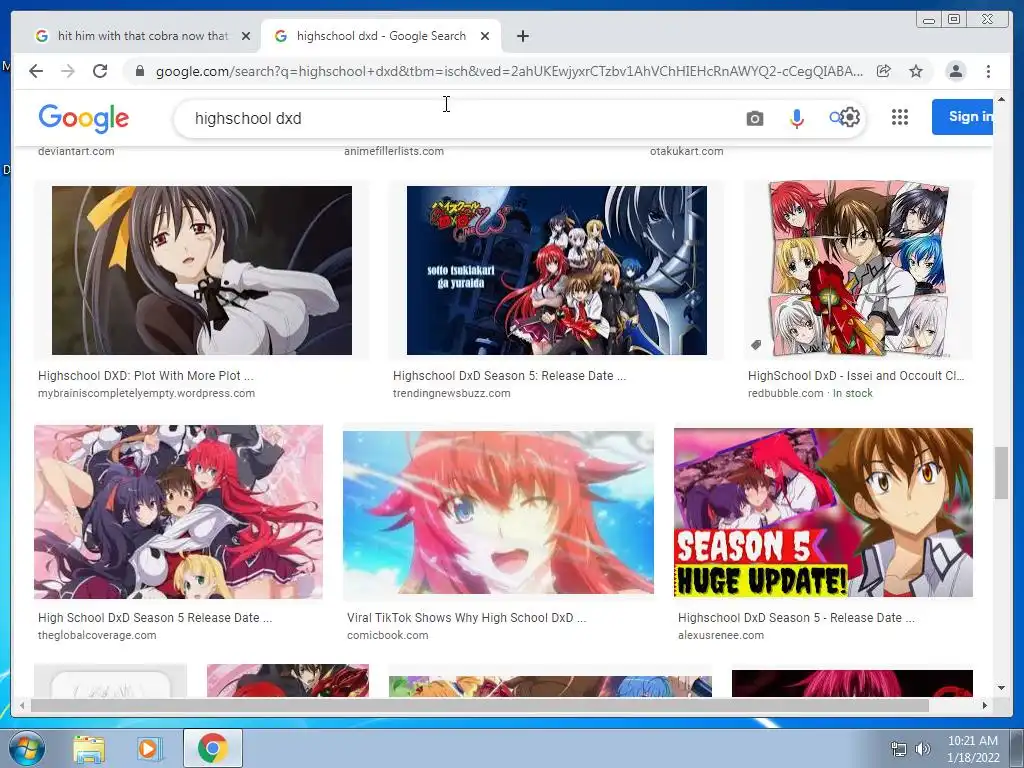Close the 'hit him with that cobra' tab
The image size is (1024, 768).
tap(246, 36)
